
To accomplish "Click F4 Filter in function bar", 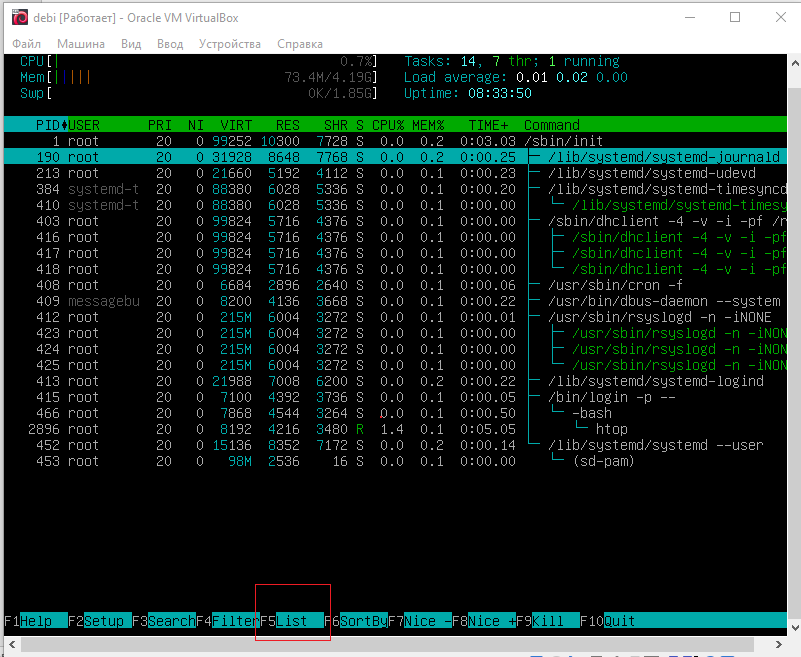I will point(228,621).
